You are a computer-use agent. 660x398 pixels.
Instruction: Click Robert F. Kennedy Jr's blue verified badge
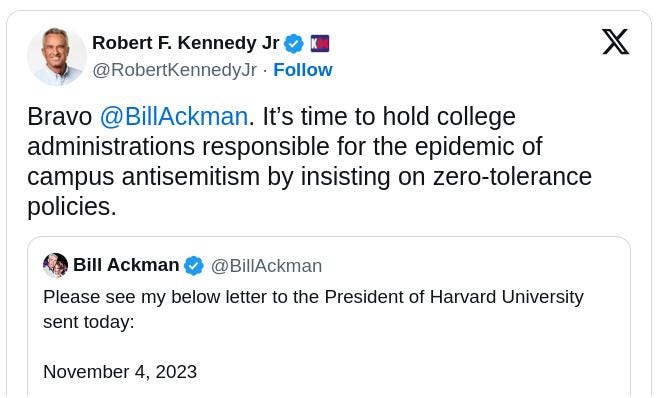click(293, 44)
